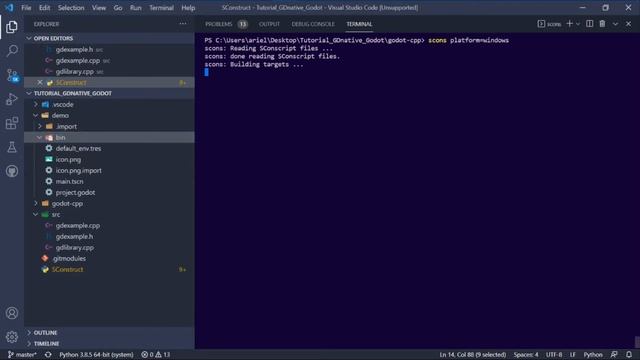
Task: Open the Extensions view
Action: pos(12,123)
